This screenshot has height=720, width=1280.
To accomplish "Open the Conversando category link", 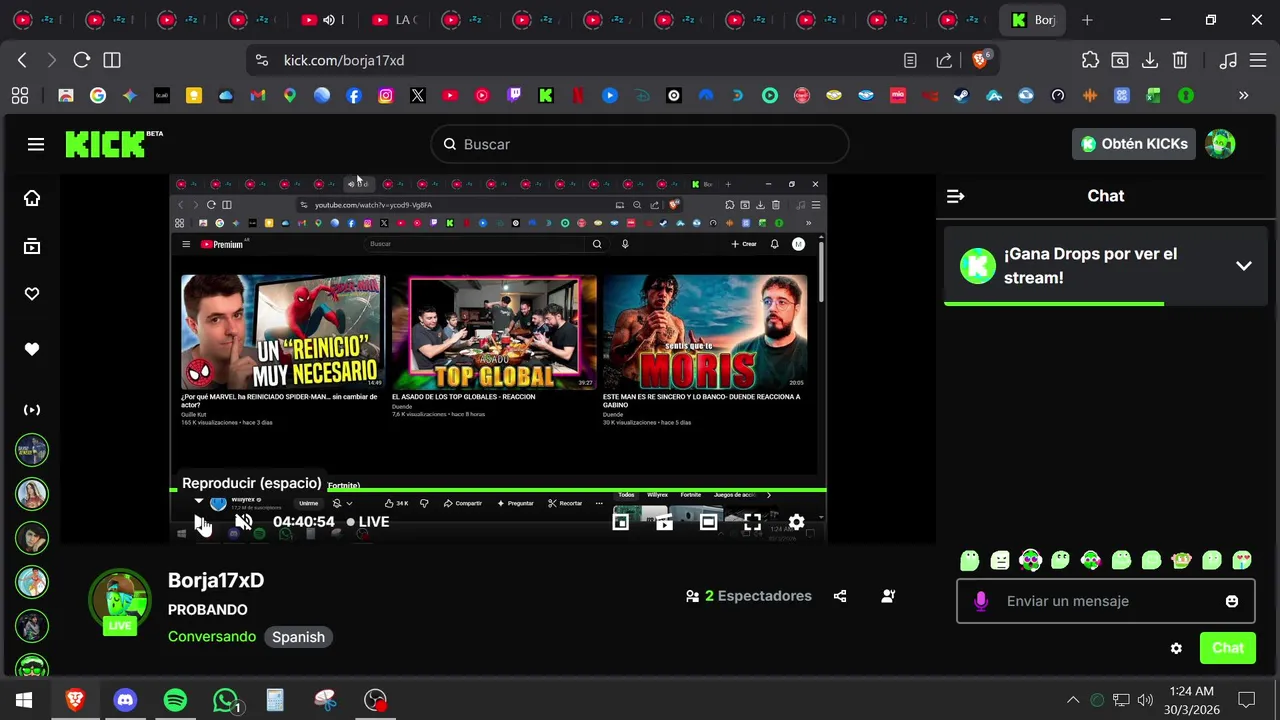I will coord(212,637).
